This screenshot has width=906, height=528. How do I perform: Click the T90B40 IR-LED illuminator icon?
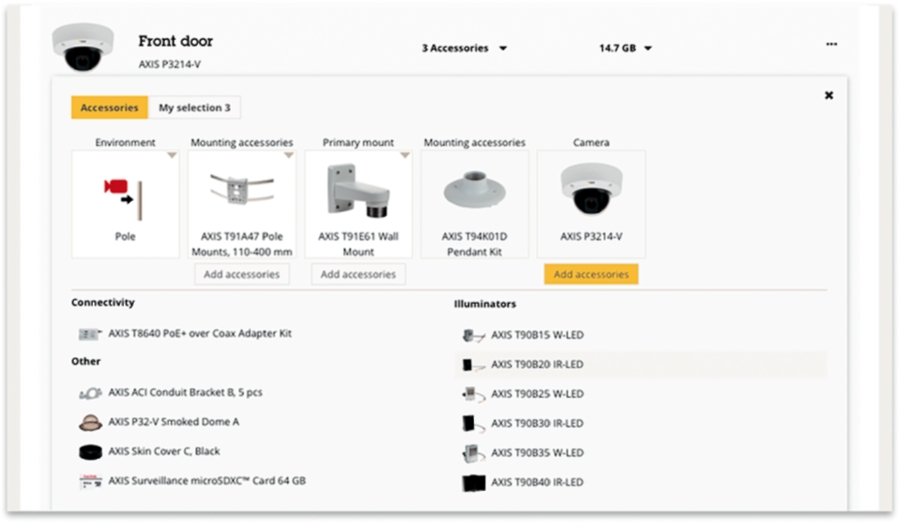474,483
